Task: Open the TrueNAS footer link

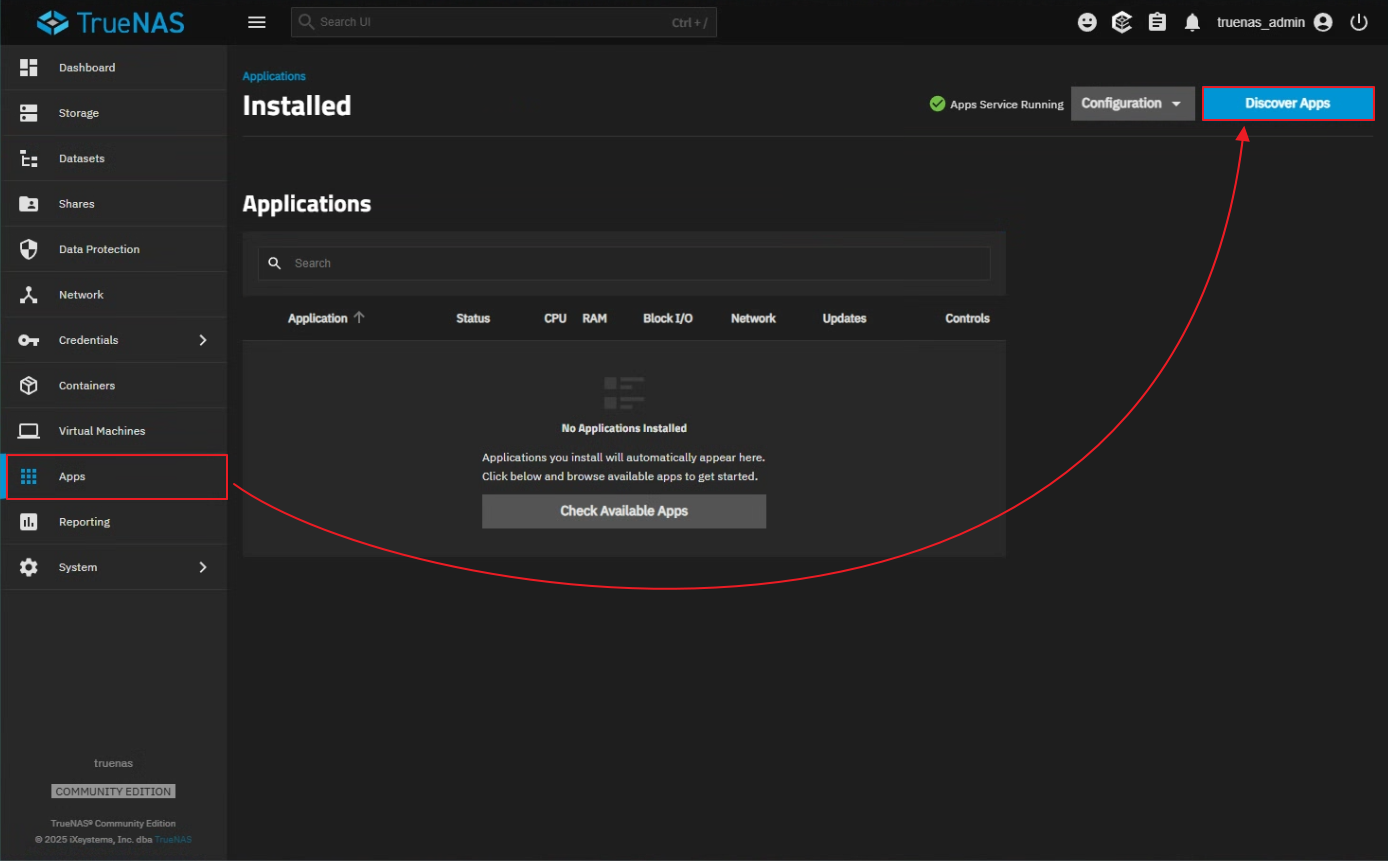Action: [172, 839]
